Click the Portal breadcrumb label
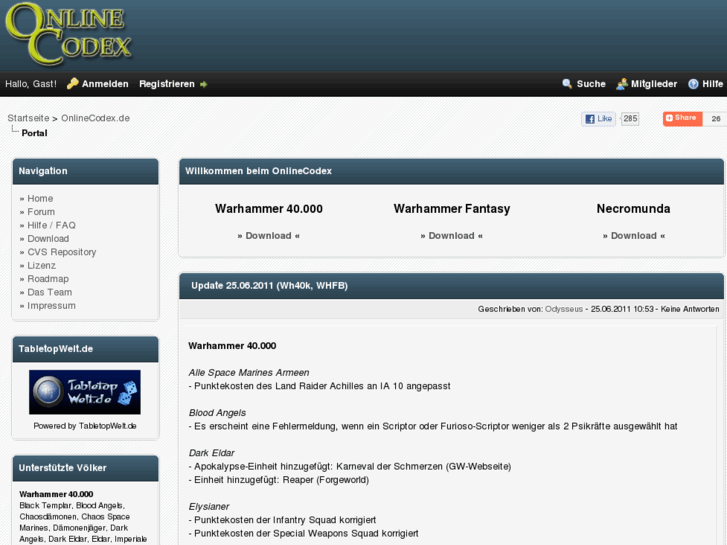The image size is (727, 545). point(34,133)
